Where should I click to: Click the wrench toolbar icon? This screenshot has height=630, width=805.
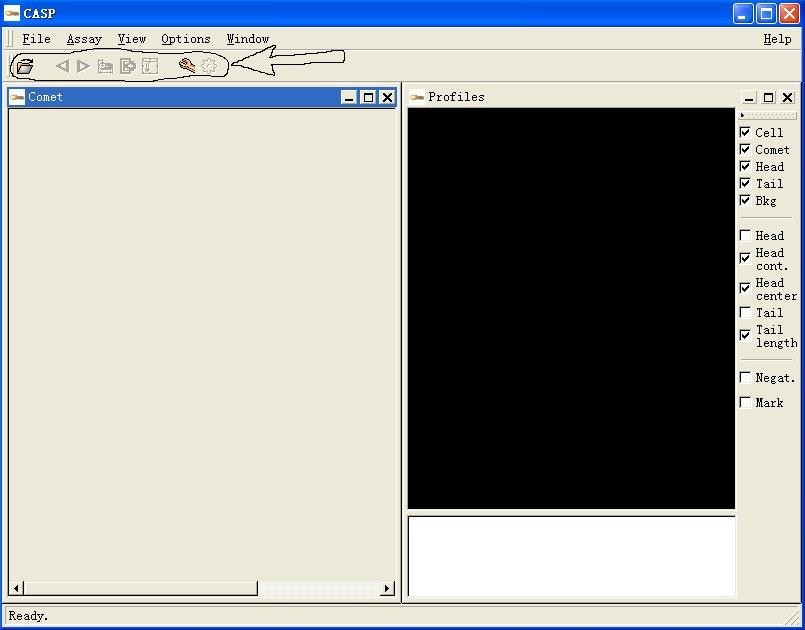186,66
